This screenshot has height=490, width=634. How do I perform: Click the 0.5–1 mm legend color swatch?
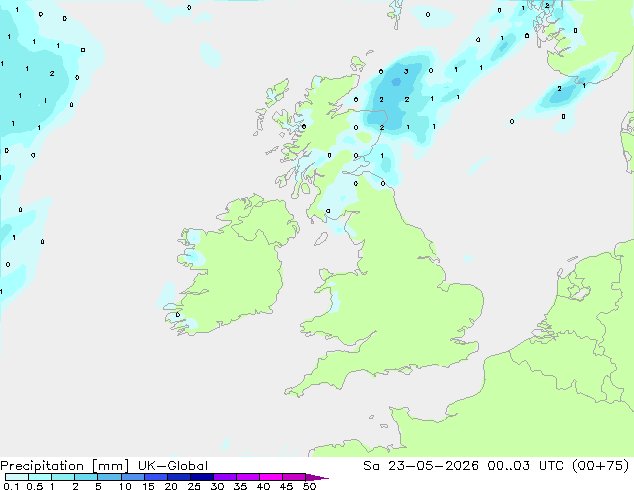pyautogui.click(x=40, y=477)
